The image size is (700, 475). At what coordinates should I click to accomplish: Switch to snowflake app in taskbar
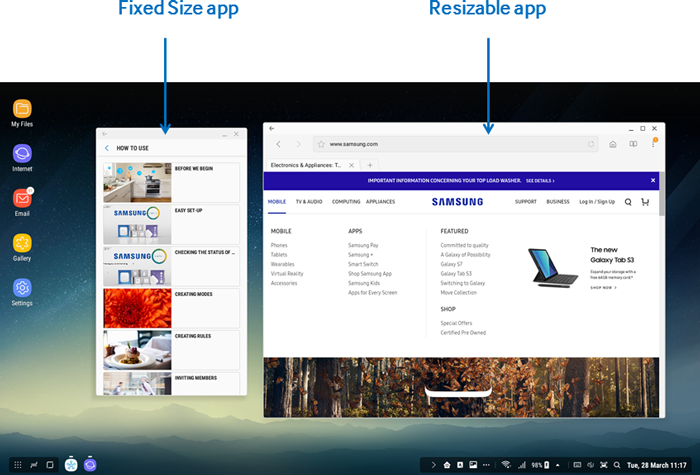pos(71,464)
